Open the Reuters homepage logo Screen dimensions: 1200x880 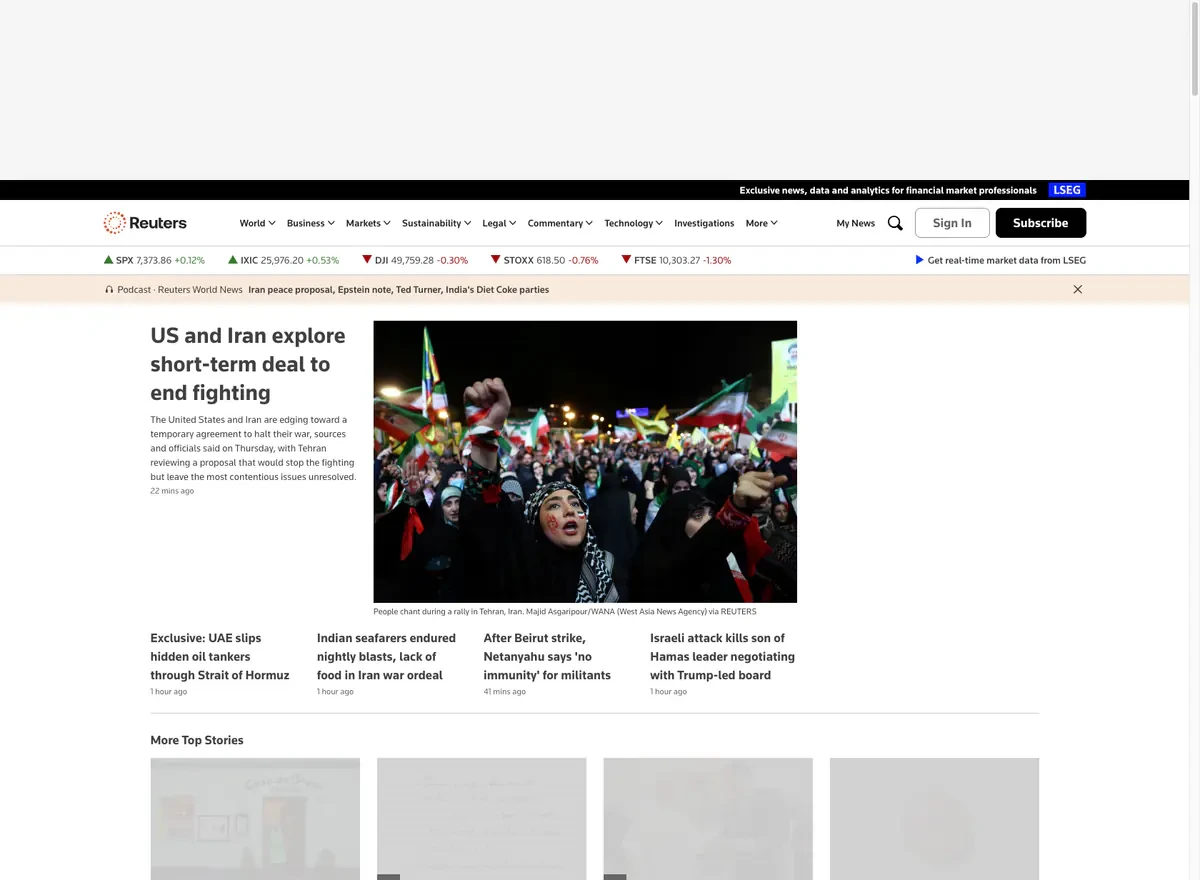[x=145, y=223]
